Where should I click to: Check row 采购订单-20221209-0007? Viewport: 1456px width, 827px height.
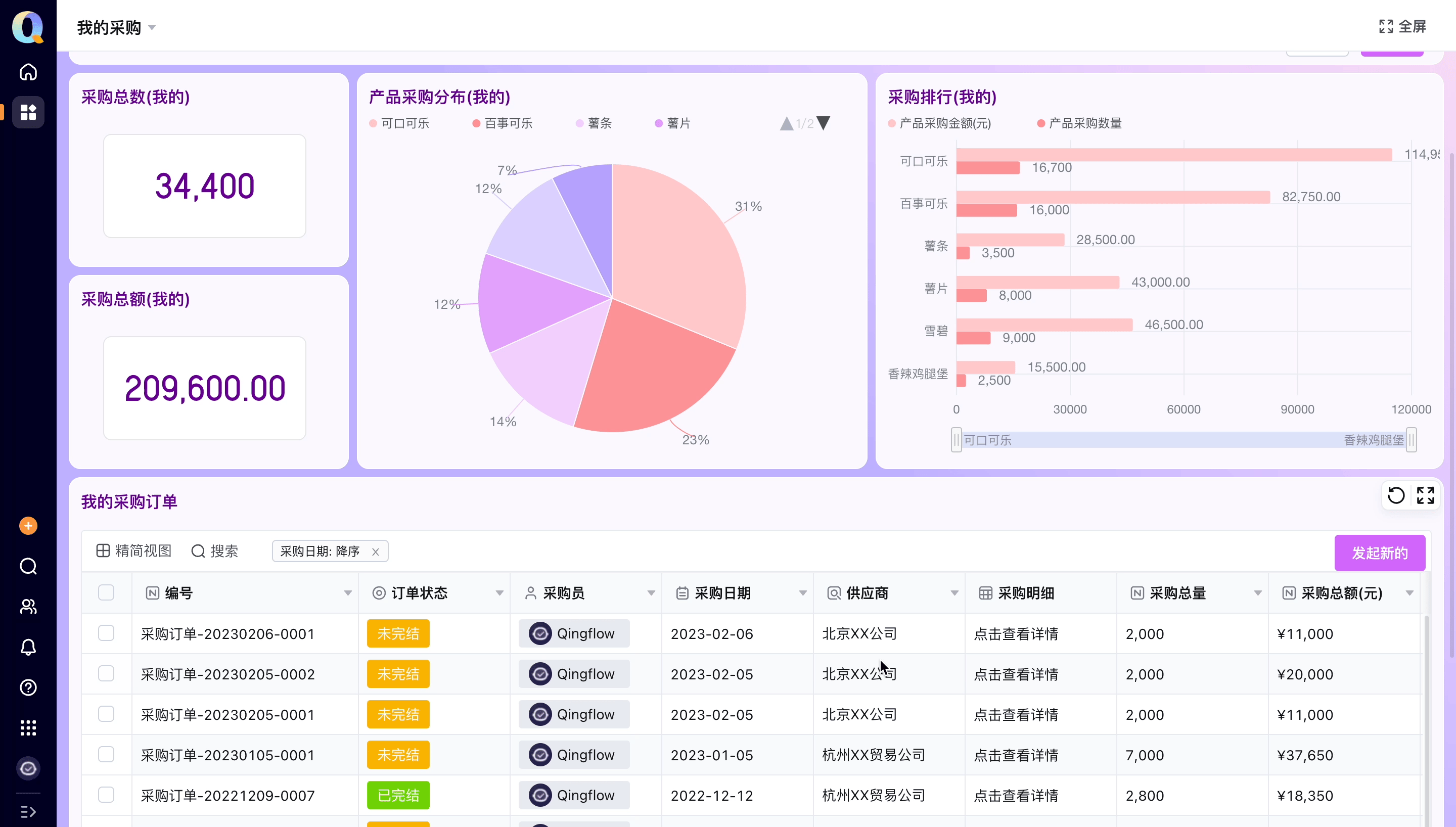point(106,795)
